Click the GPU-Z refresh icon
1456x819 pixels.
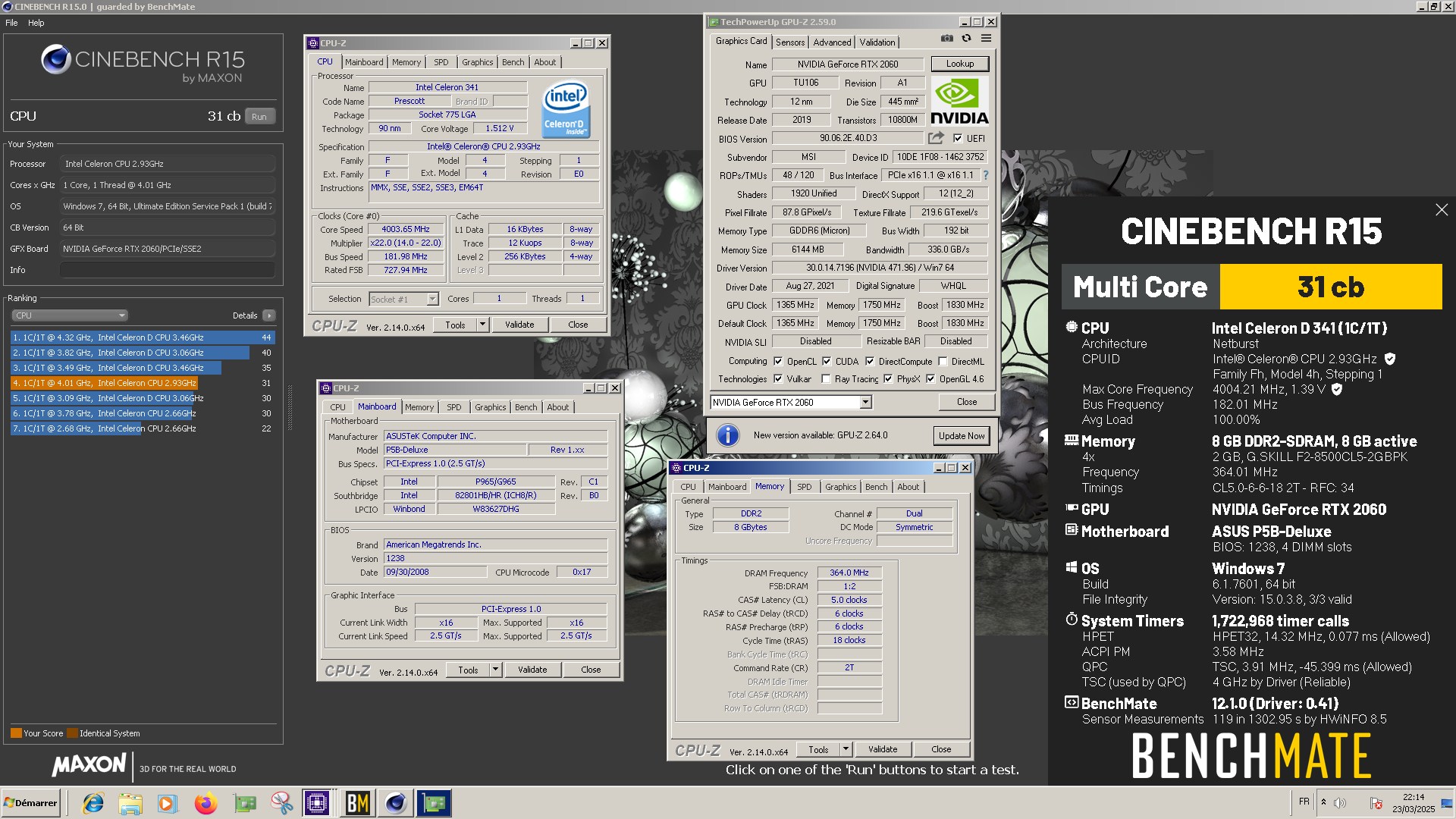[x=966, y=39]
